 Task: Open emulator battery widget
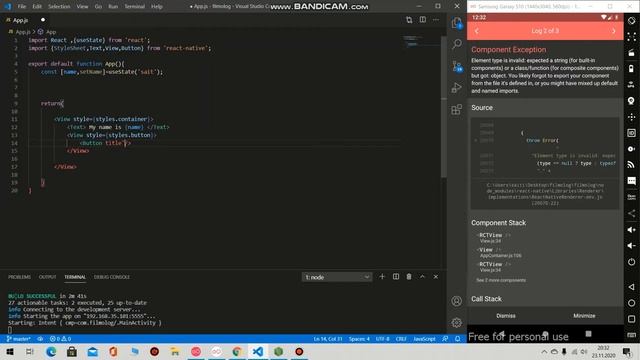point(631,69)
